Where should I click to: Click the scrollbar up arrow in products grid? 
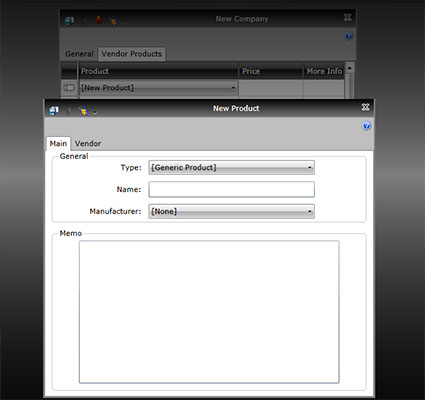pyautogui.click(x=349, y=68)
